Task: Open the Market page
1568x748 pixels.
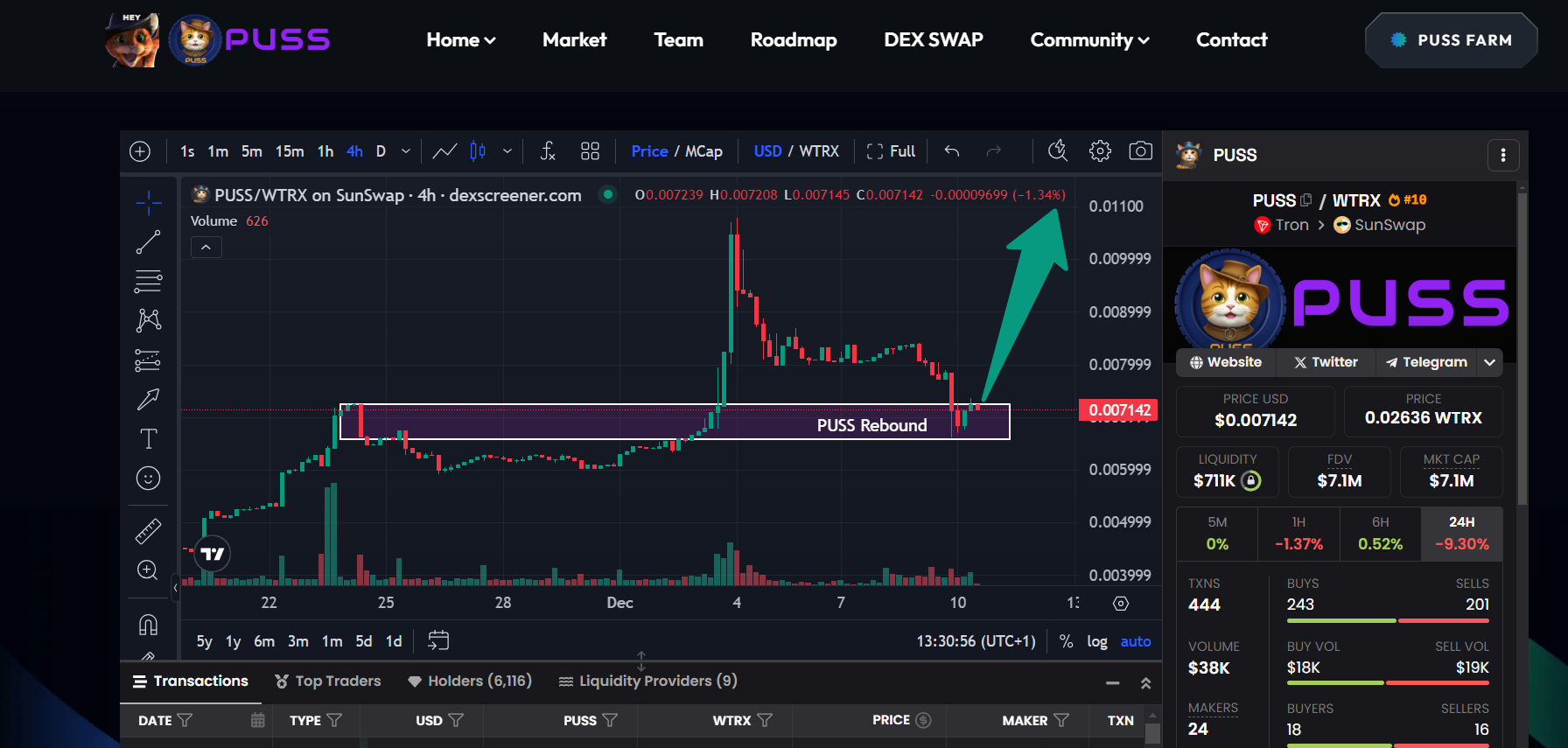Action: pos(574,40)
